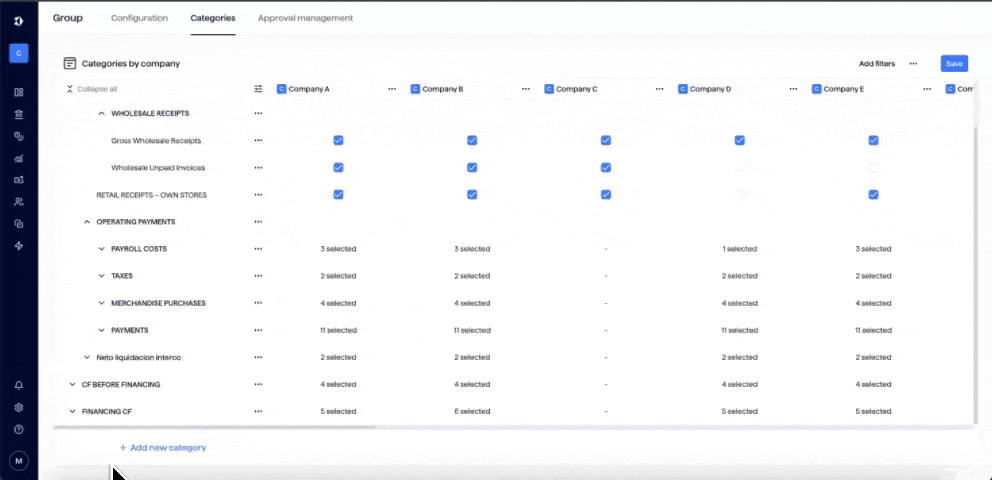Toggle Wholesale Unpaid Invoices for Company C
The height and width of the screenshot is (480, 992).
tap(606, 168)
